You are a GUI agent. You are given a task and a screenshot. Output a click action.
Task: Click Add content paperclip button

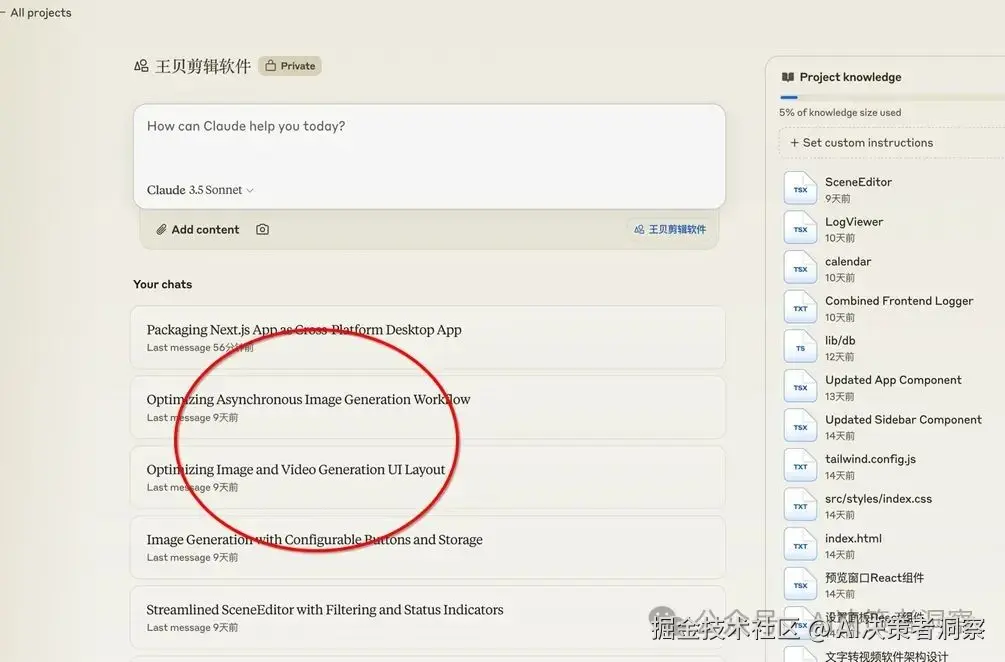pyautogui.click(x=197, y=229)
